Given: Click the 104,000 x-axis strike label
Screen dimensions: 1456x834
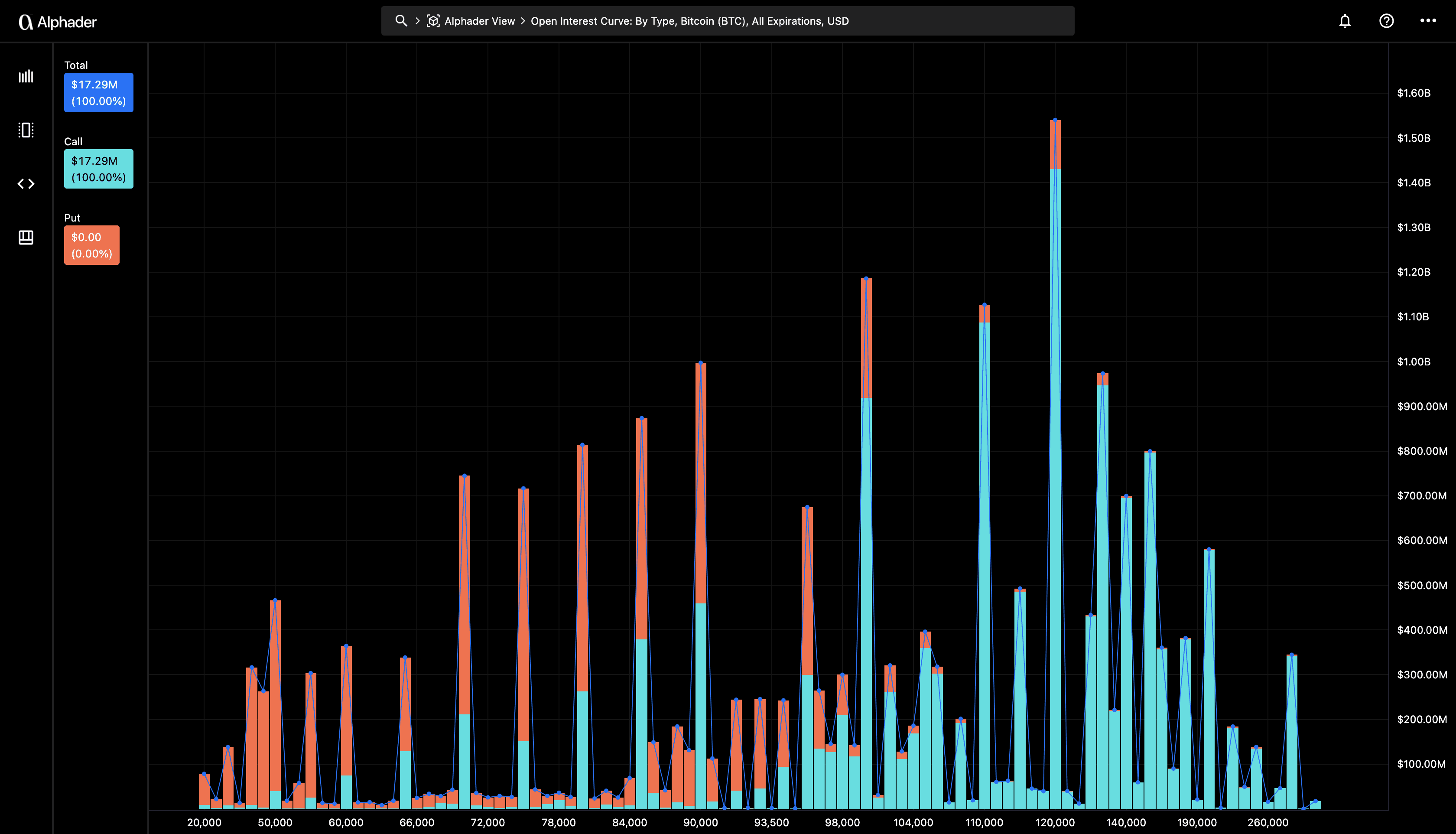Looking at the screenshot, I should (x=913, y=823).
